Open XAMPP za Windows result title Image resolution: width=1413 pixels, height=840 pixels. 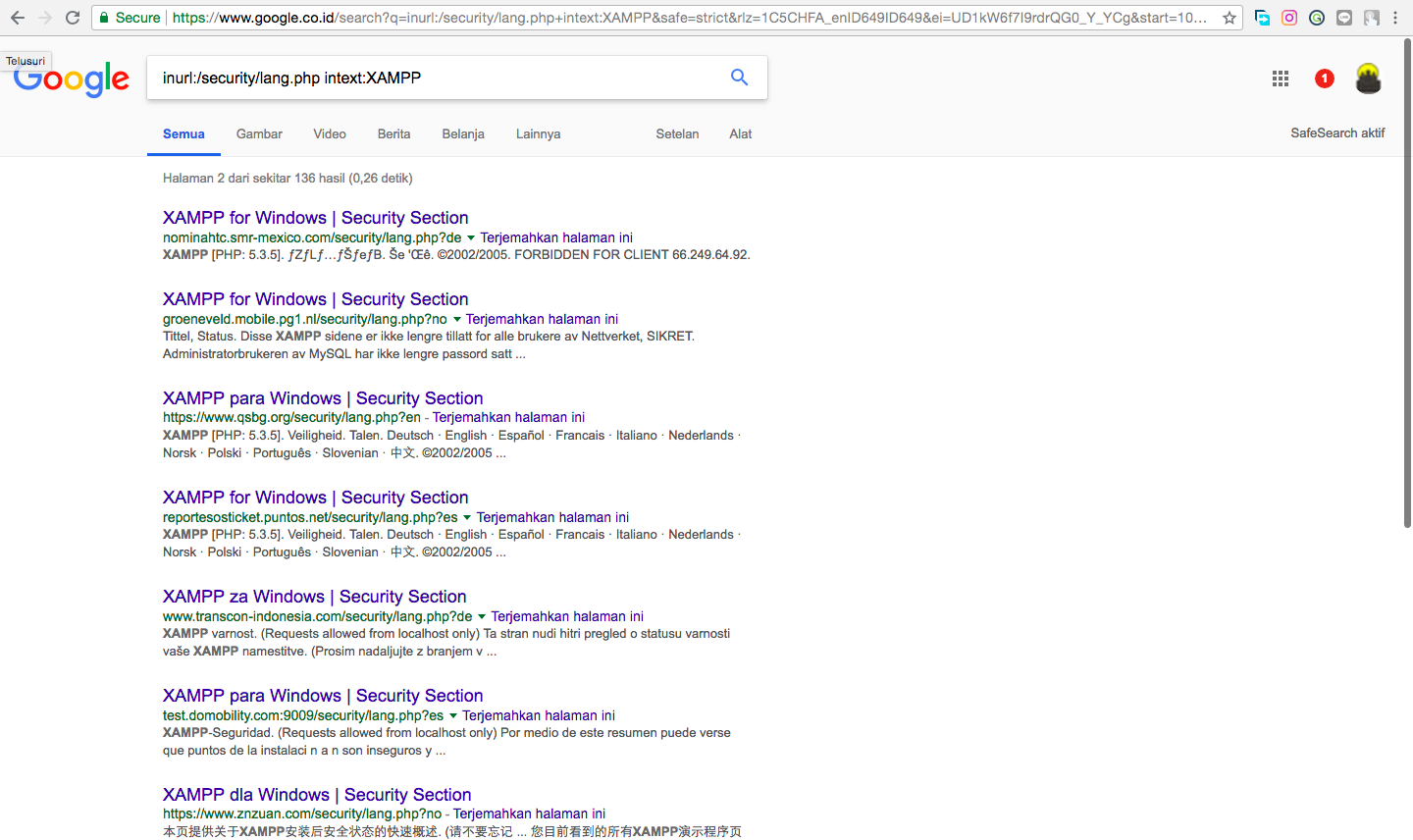pos(315,597)
